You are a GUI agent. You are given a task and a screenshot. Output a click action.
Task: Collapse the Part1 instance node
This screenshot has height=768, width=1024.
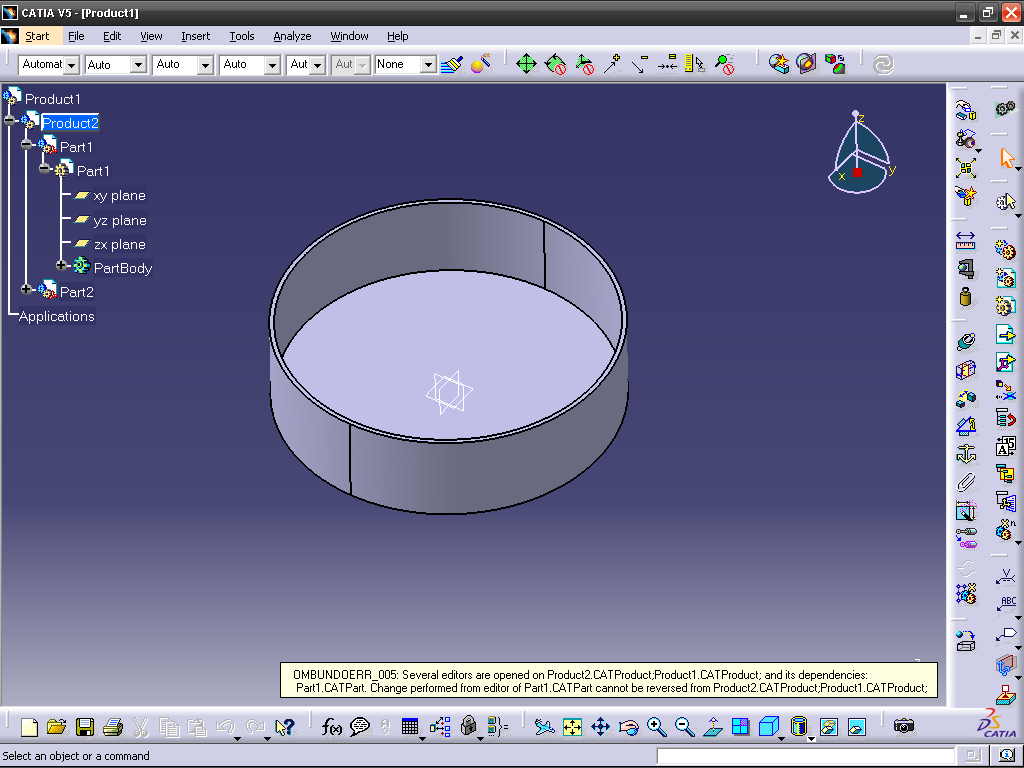[26, 144]
